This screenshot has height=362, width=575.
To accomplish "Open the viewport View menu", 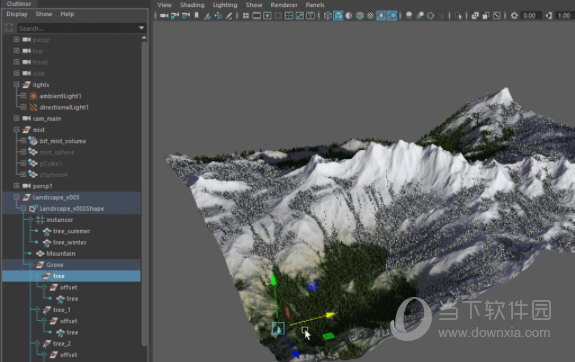I will click(x=164, y=5).
